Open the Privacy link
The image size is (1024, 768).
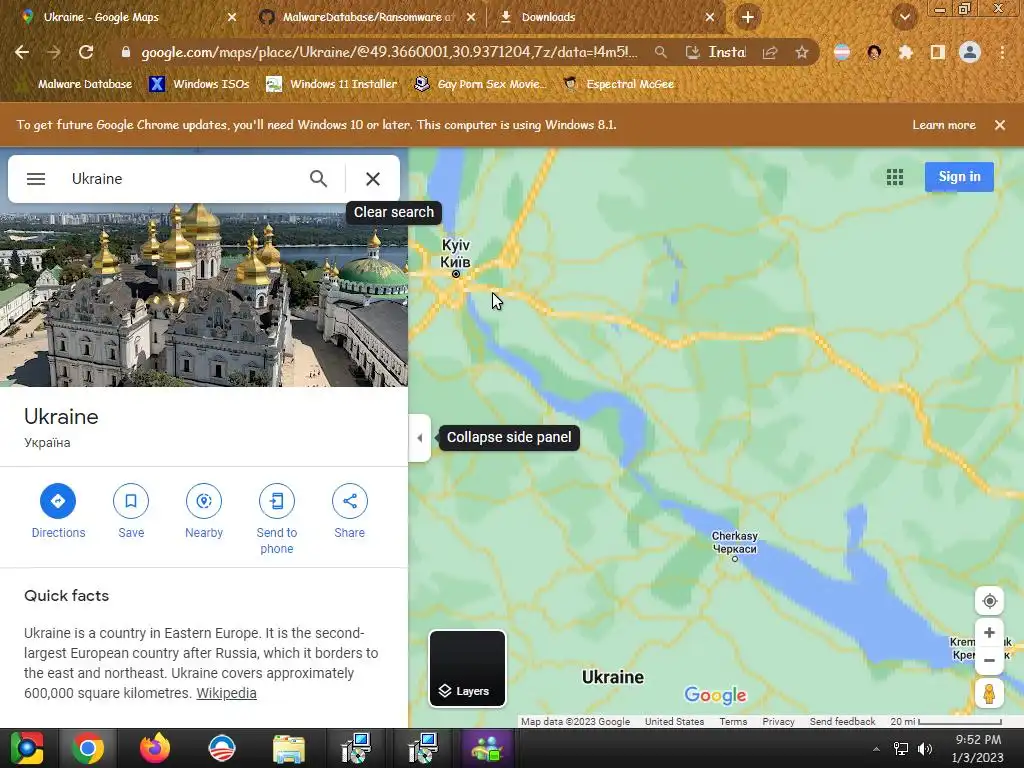tap(778, 722)
